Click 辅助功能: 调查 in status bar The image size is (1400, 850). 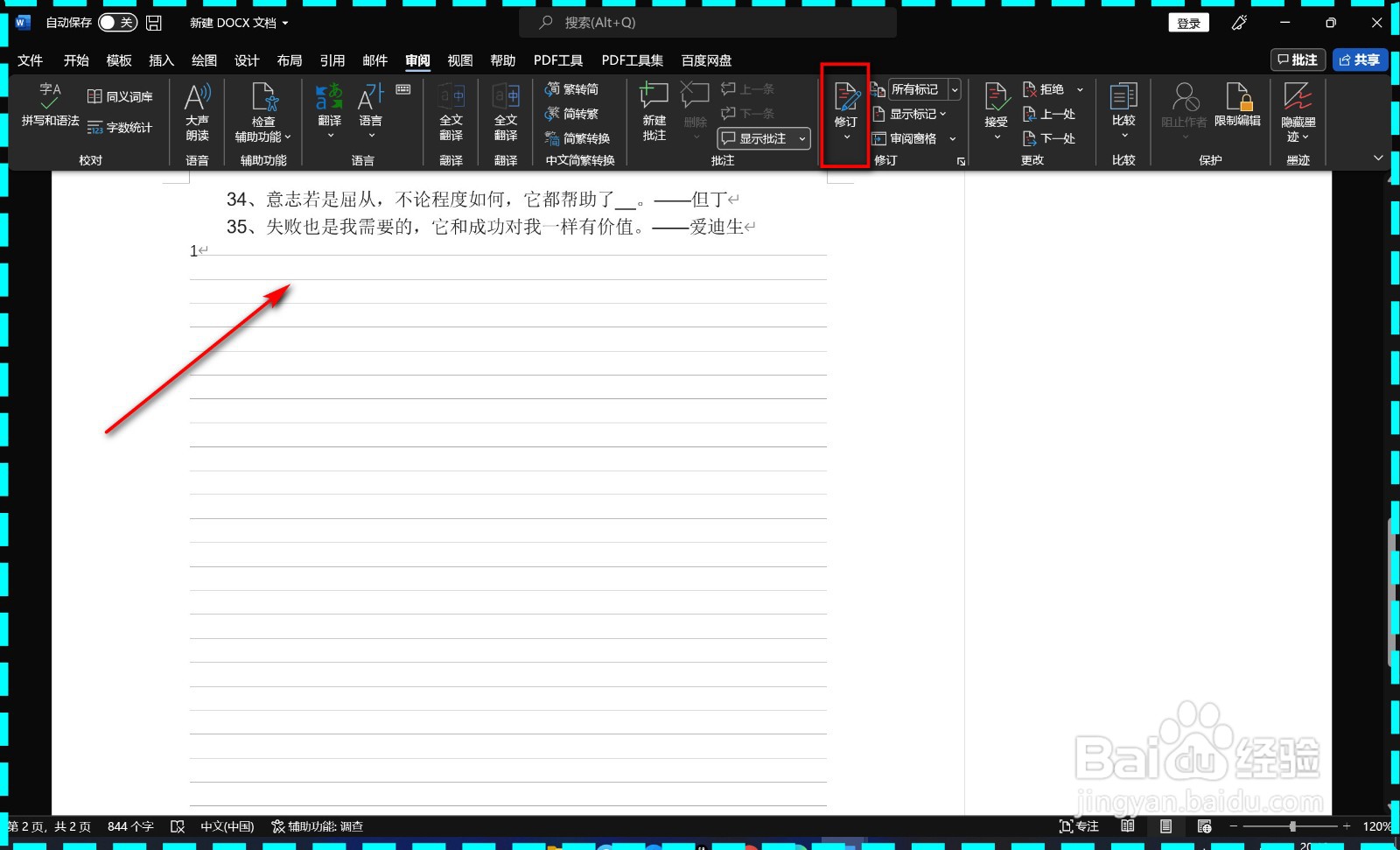318,826
